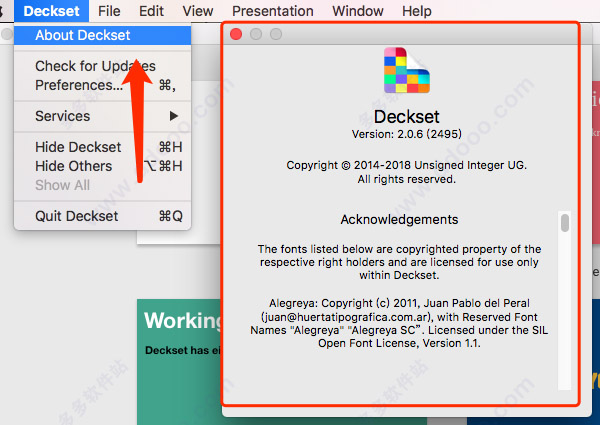Select the green Working slide thumbnail
The height and width of the screenshot is (425, 600).
tap(179, 361)
